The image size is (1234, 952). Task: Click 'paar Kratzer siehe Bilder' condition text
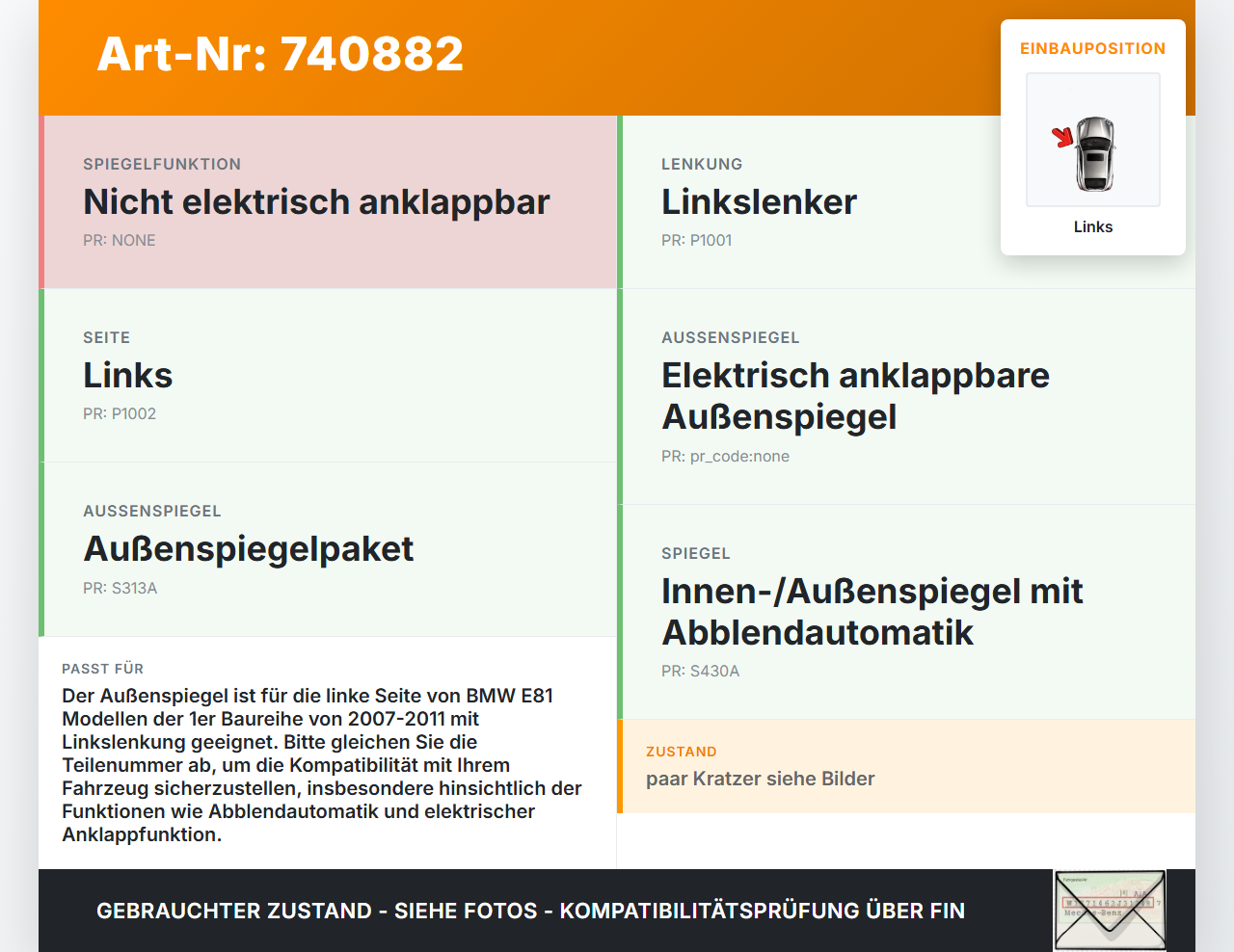pos(761,779)
